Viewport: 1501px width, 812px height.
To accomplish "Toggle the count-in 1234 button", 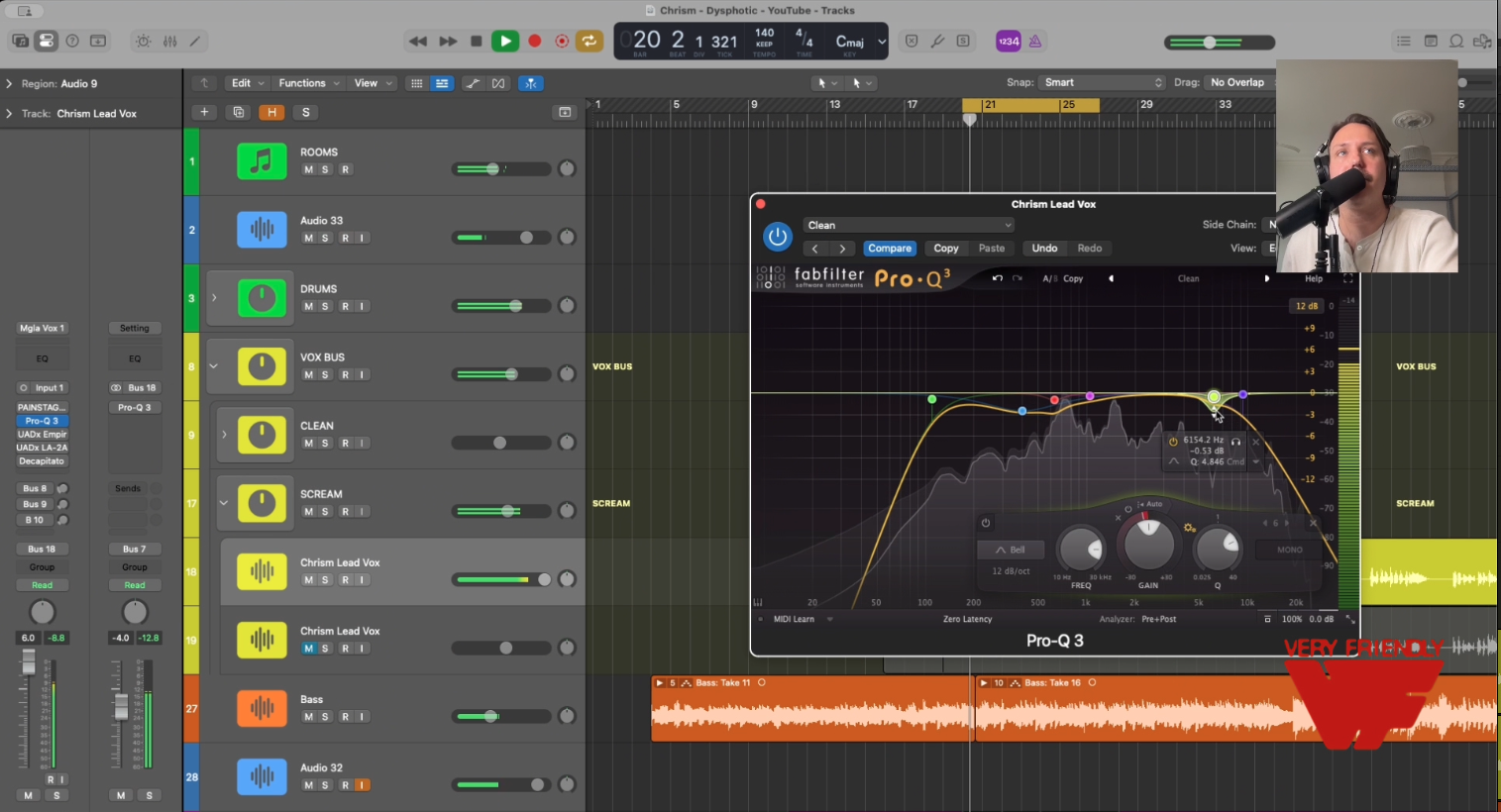I will click(x=1009, y=41).
